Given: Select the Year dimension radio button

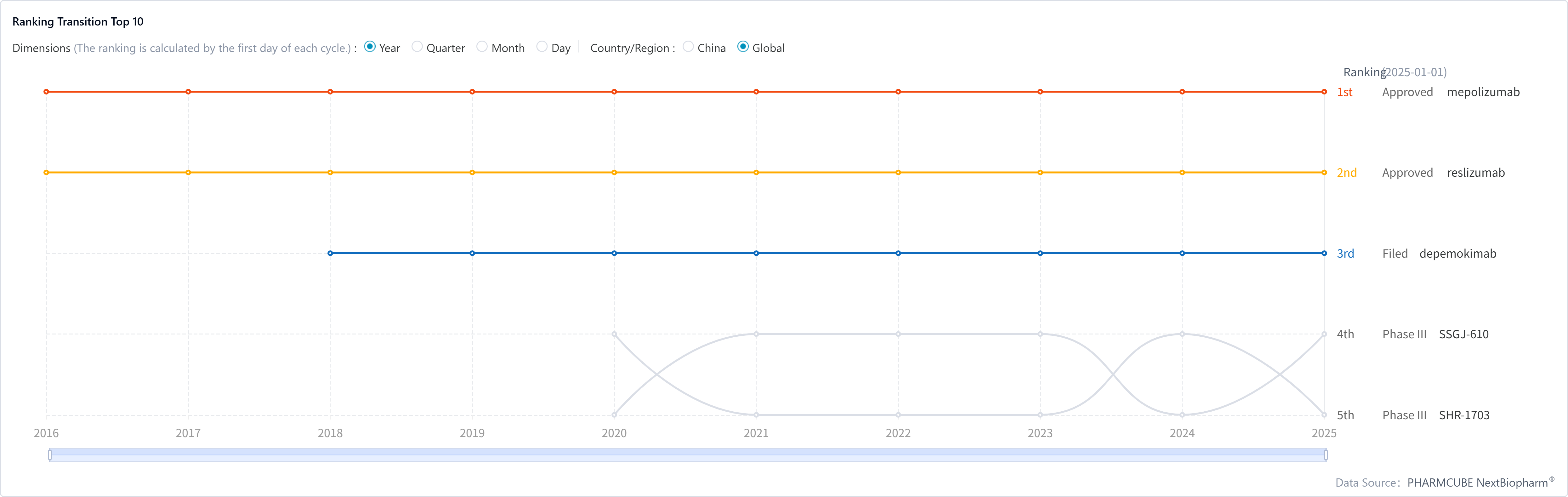Looking at the screenshot, I should pyautogui.click(x=369, y=47).
